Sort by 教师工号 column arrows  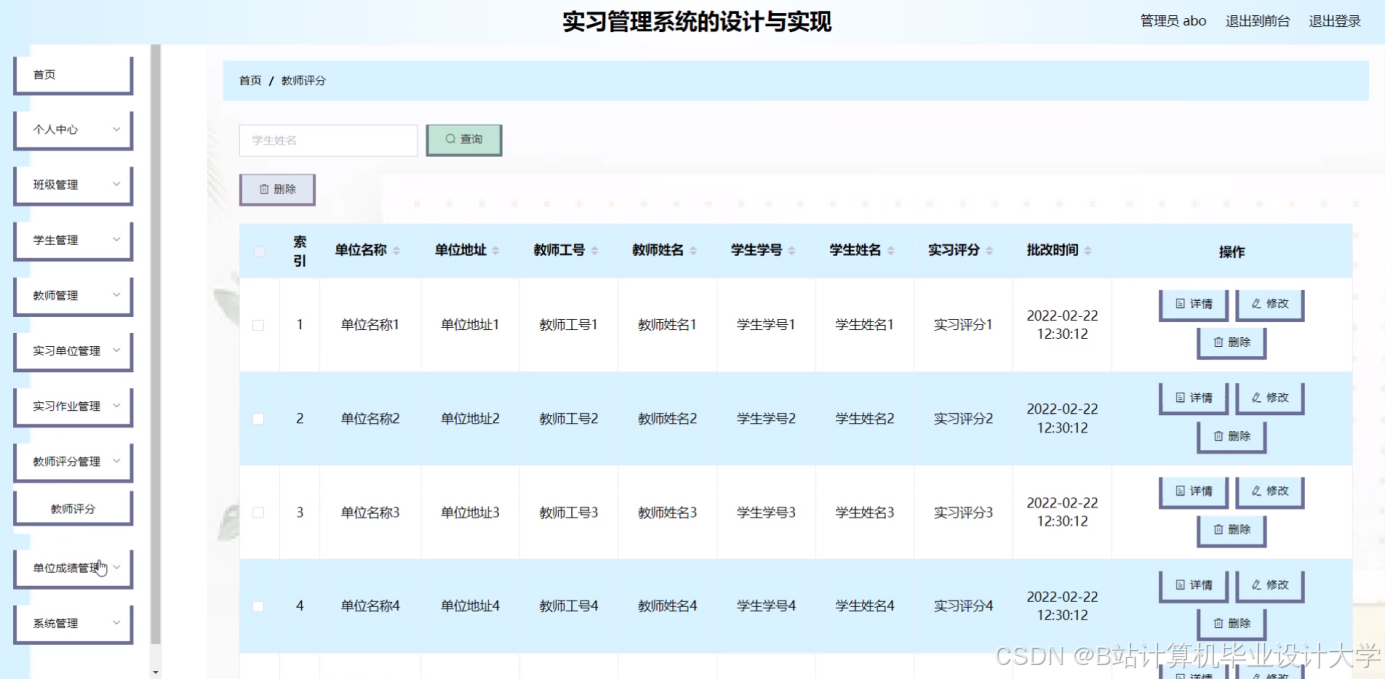pos(594,251)
